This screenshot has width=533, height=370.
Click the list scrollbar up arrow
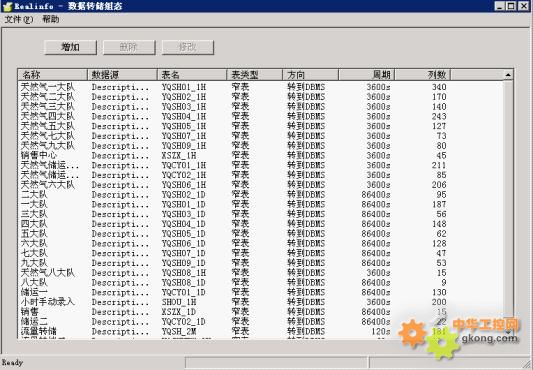click(x=508, y=74)
